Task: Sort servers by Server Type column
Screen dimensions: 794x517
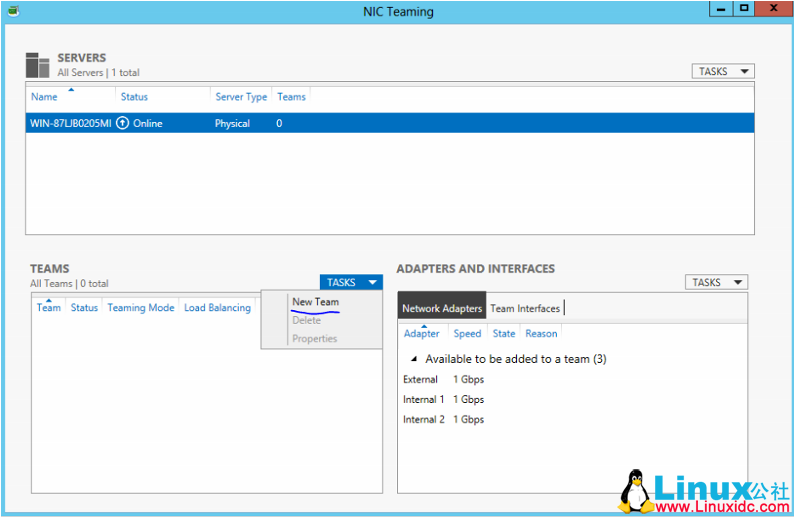Action: 241,97
